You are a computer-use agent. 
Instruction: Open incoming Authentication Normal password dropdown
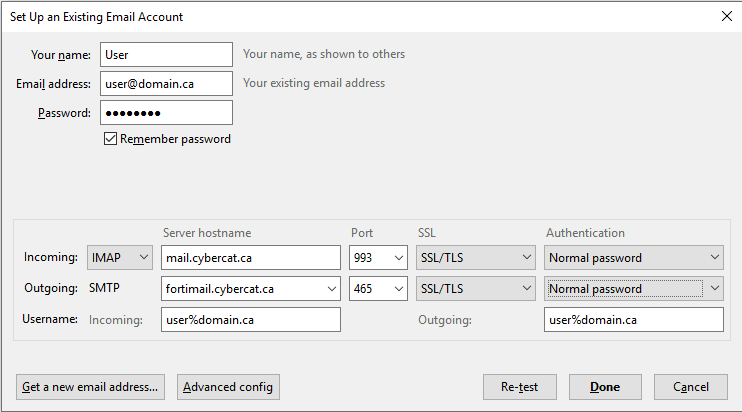pos(634,258)
